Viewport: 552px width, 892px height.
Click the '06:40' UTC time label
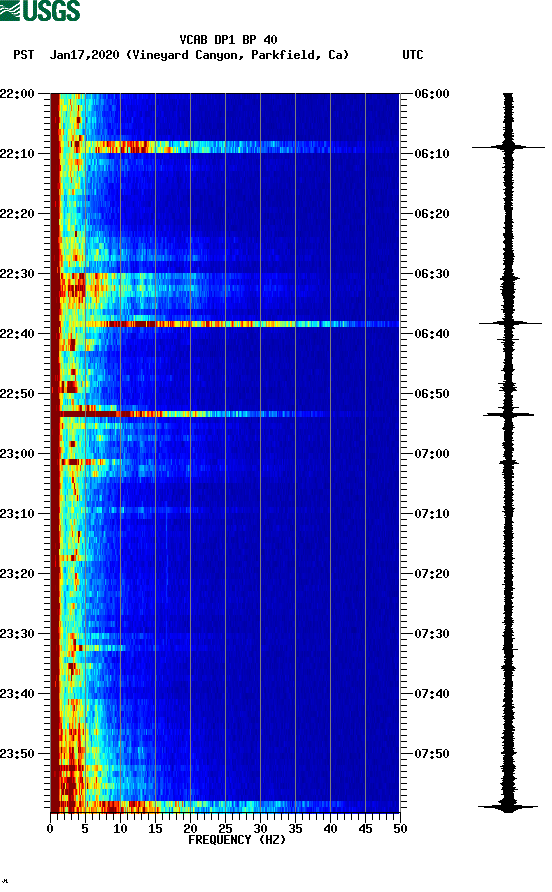pos(432,333)
